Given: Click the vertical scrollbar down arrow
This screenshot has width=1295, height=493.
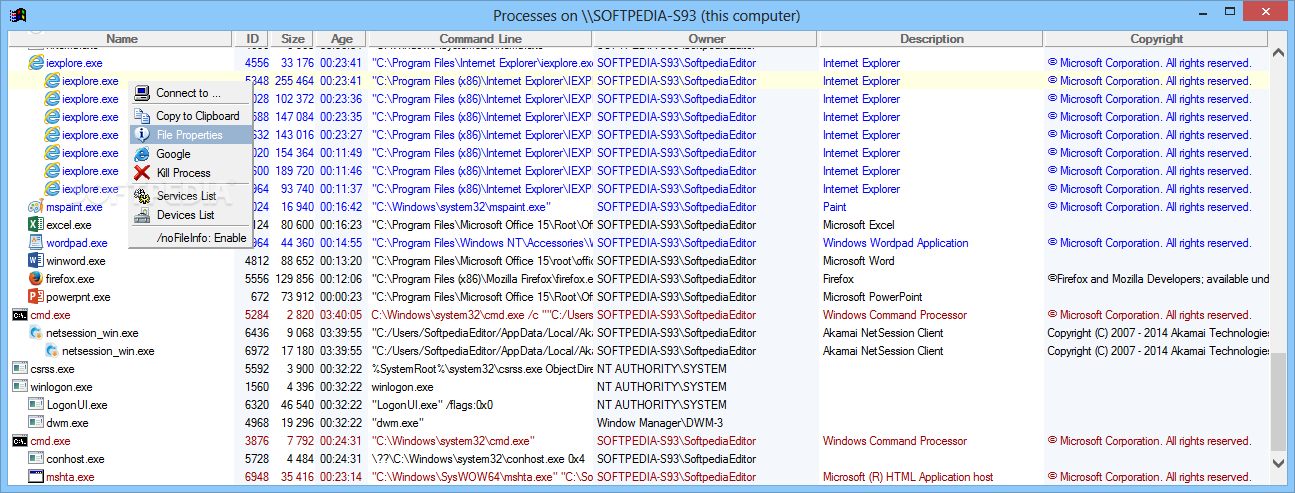Looking at the screenshot, I should (1278, 462).
